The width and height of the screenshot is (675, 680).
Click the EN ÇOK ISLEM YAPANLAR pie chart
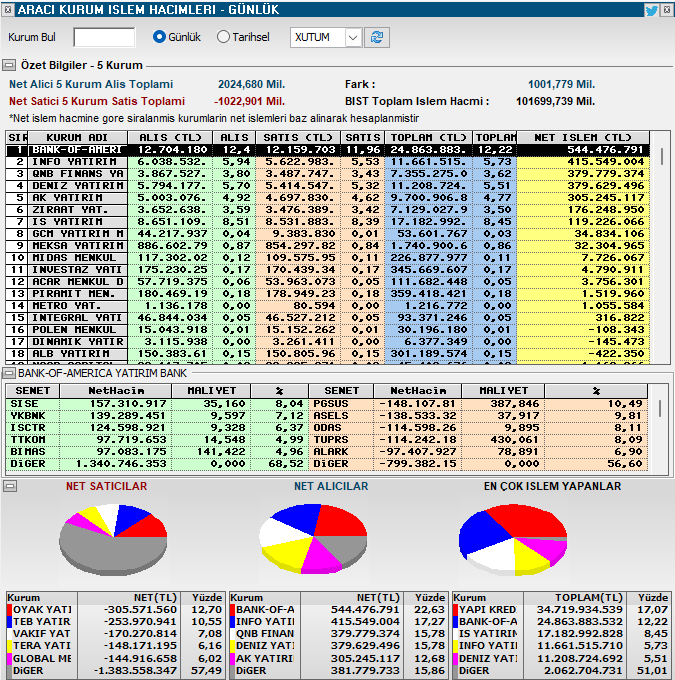(x=513, y=539)
